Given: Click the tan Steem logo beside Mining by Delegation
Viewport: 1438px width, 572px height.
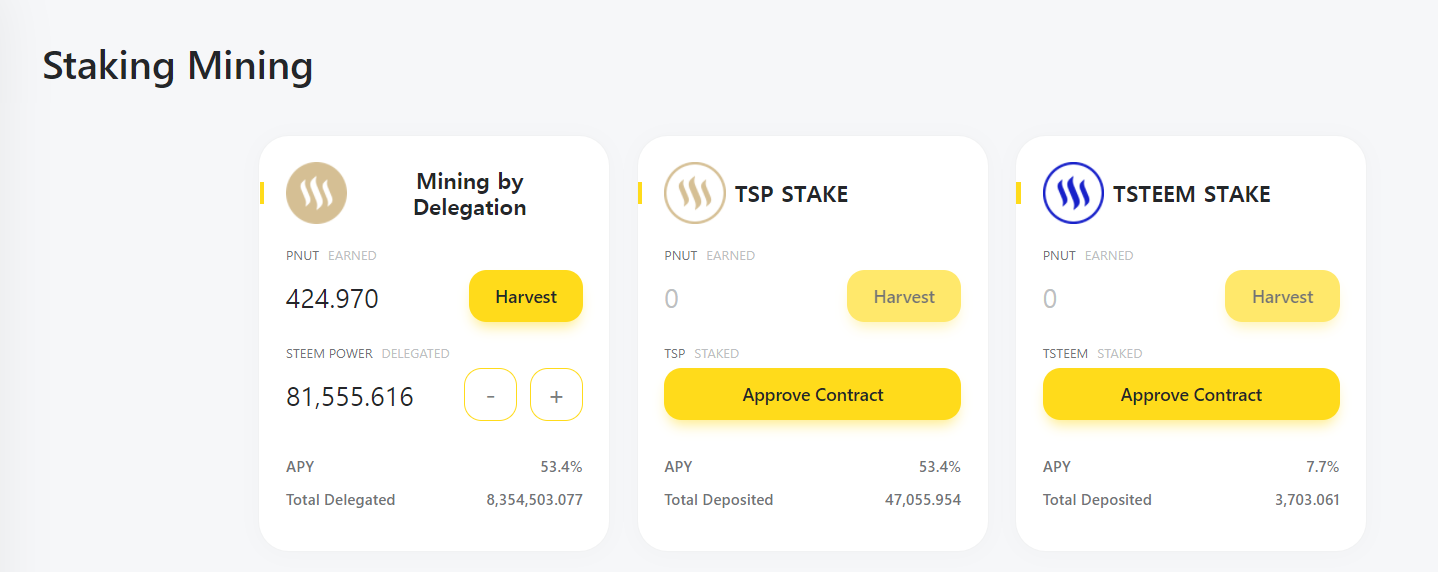Looking at the screenshot, I should click(316, 193).
